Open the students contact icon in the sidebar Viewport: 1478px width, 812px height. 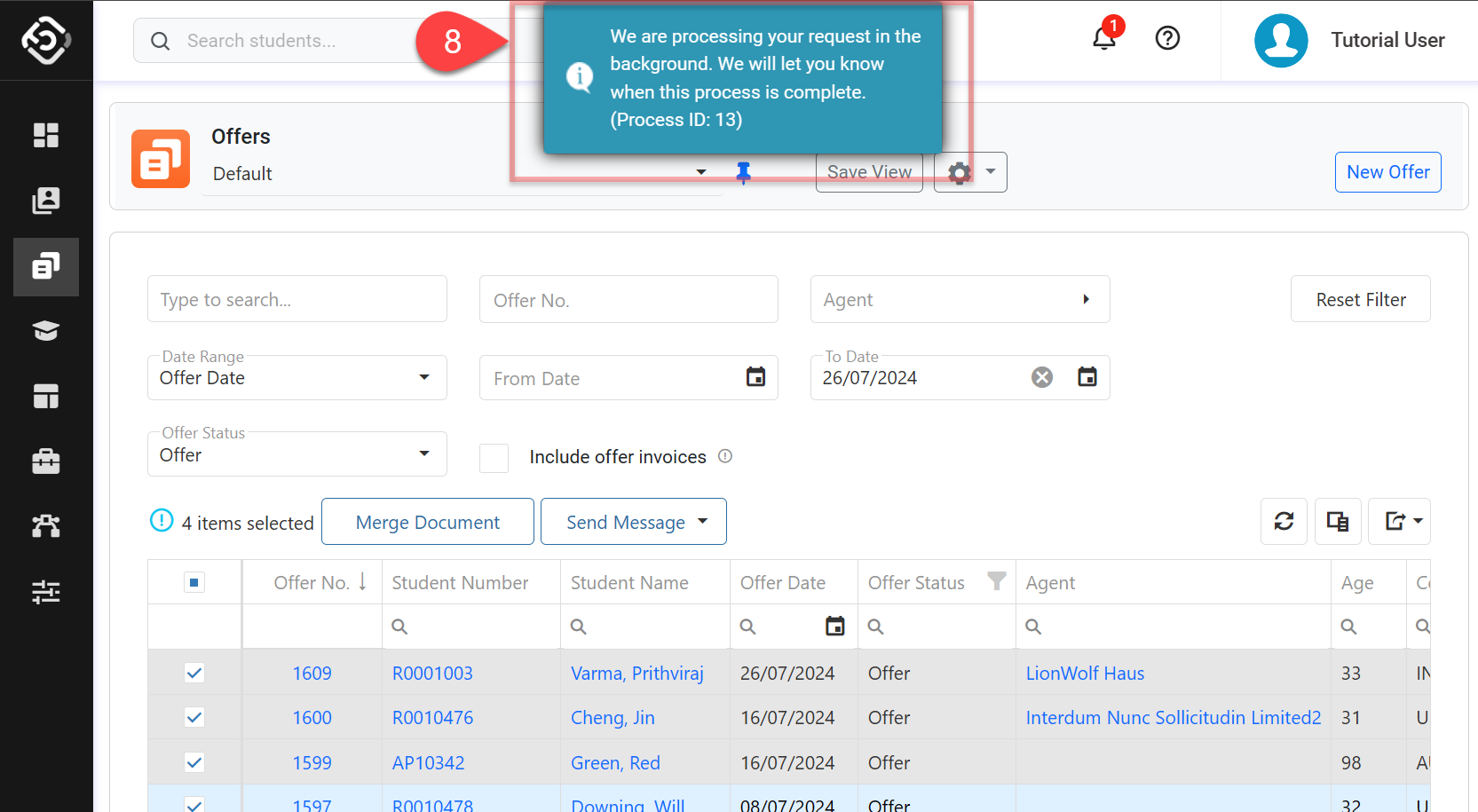[46, 201]
